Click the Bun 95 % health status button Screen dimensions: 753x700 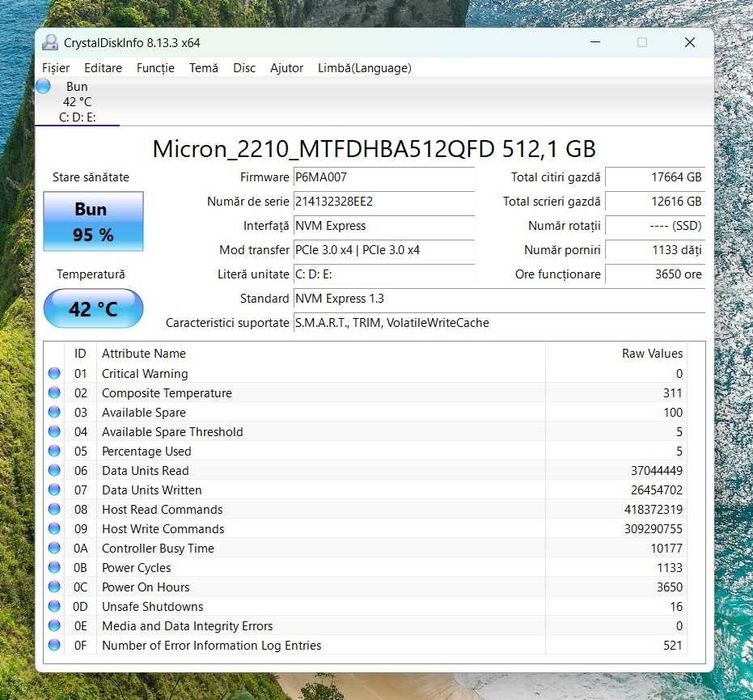coord(93,221)
